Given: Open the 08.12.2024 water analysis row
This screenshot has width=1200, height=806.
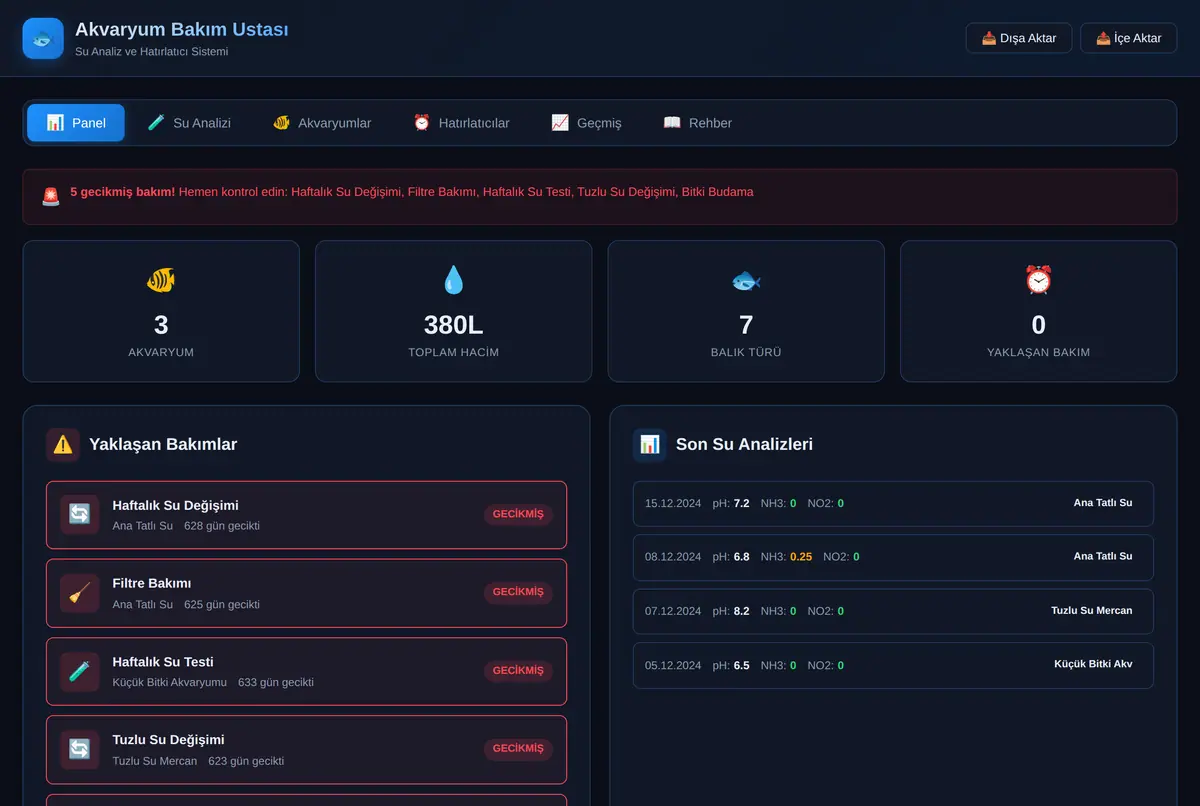Looking at the screenshot, I should pyautogui.click(x=893, y=557).
